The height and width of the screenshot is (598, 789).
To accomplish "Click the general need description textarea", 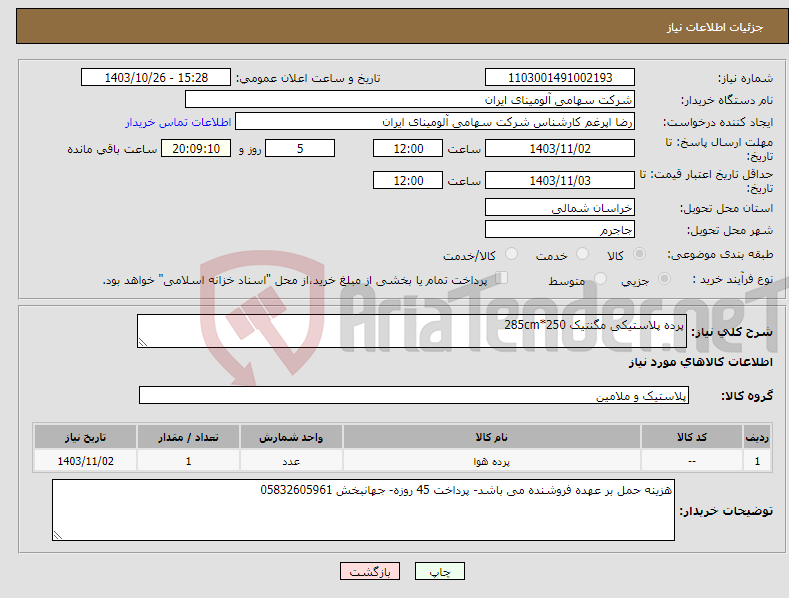I will coord(412,331).
